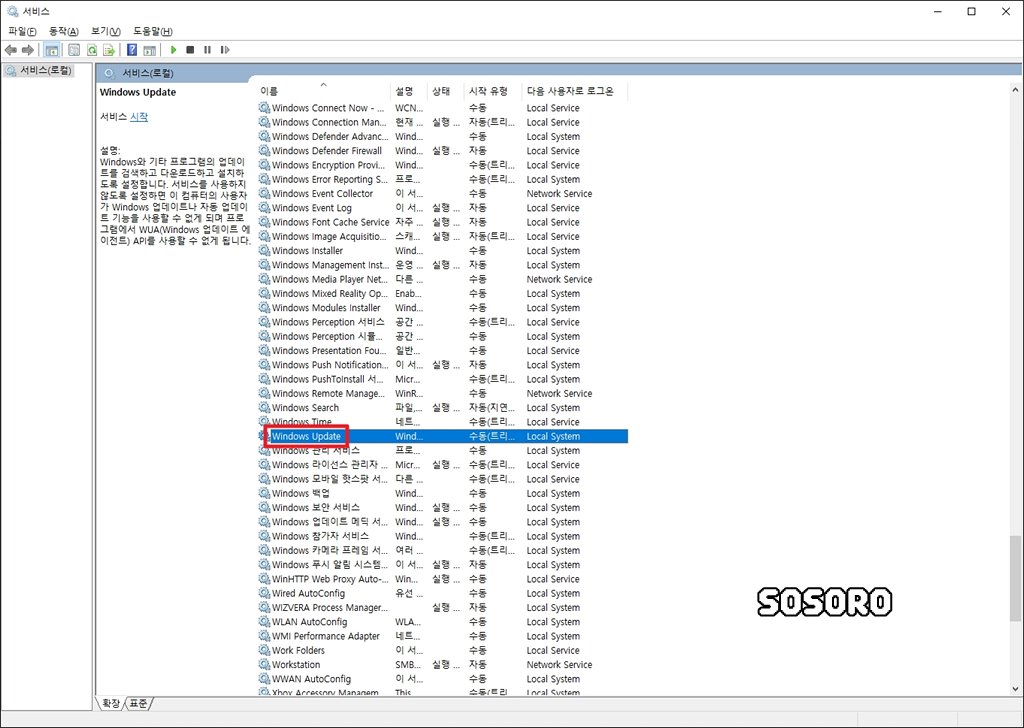Click gear icon of Windows Defender Firewall row
The height and width of the screenshot is (728, 1024).
(264, 150)
